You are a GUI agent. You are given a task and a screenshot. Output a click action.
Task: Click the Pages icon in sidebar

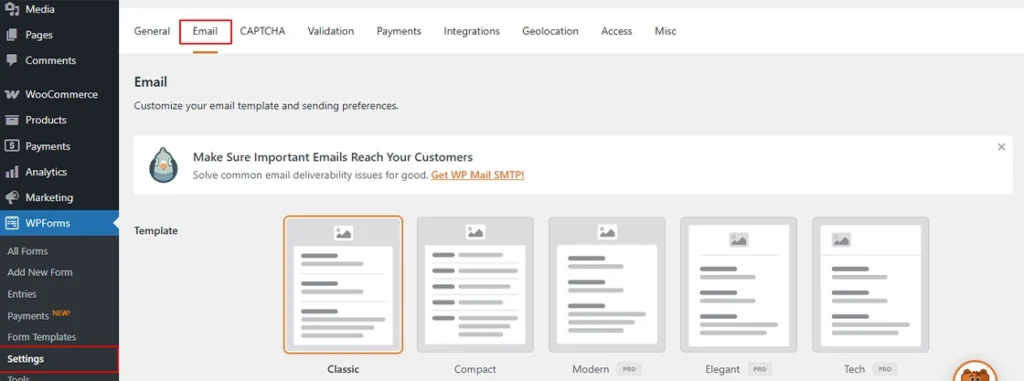(11, 35)
